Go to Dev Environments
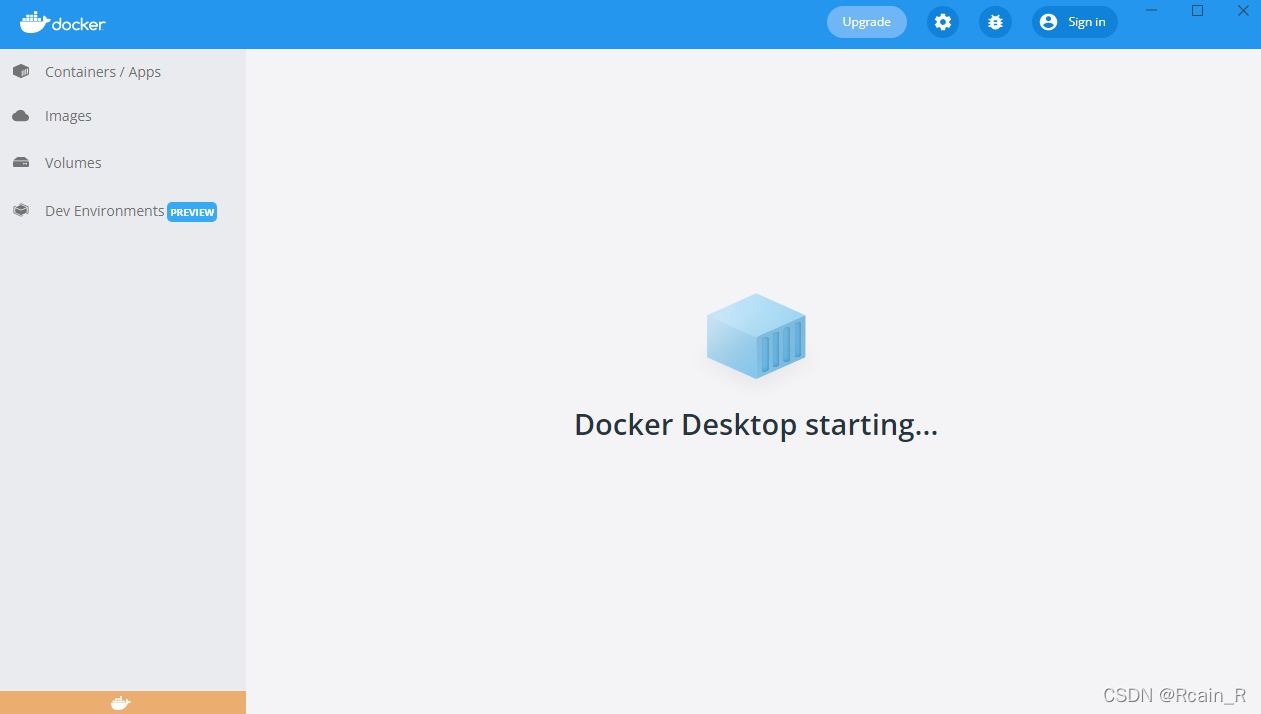 [104, 210]
